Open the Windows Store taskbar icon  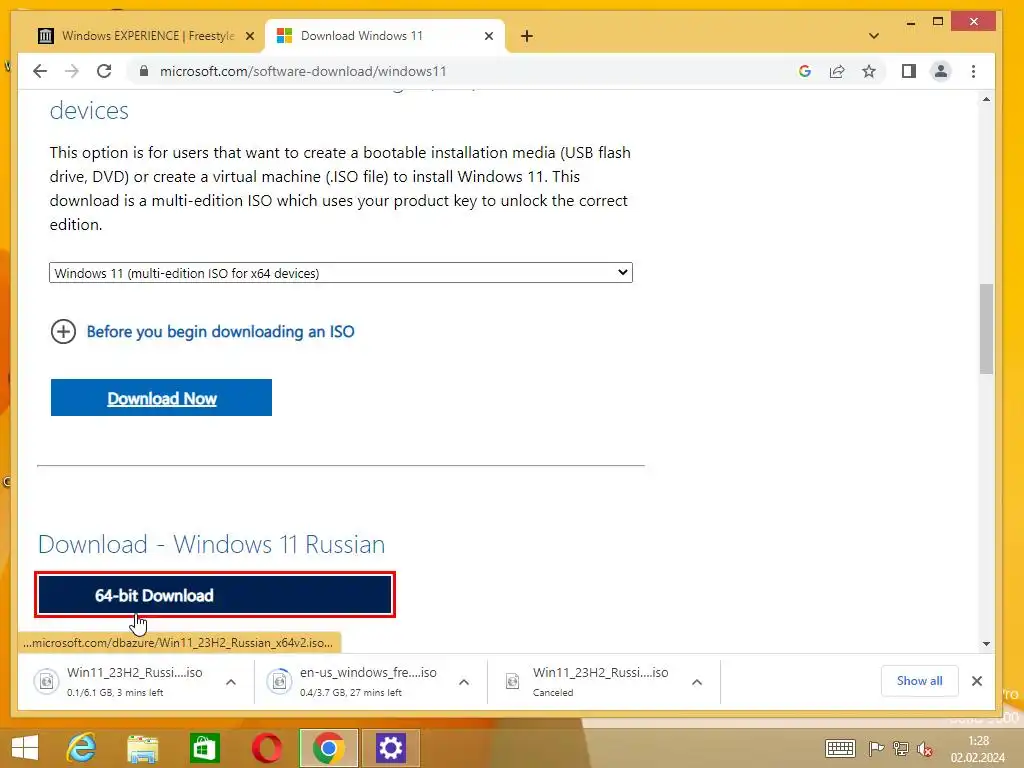[204, 748]
